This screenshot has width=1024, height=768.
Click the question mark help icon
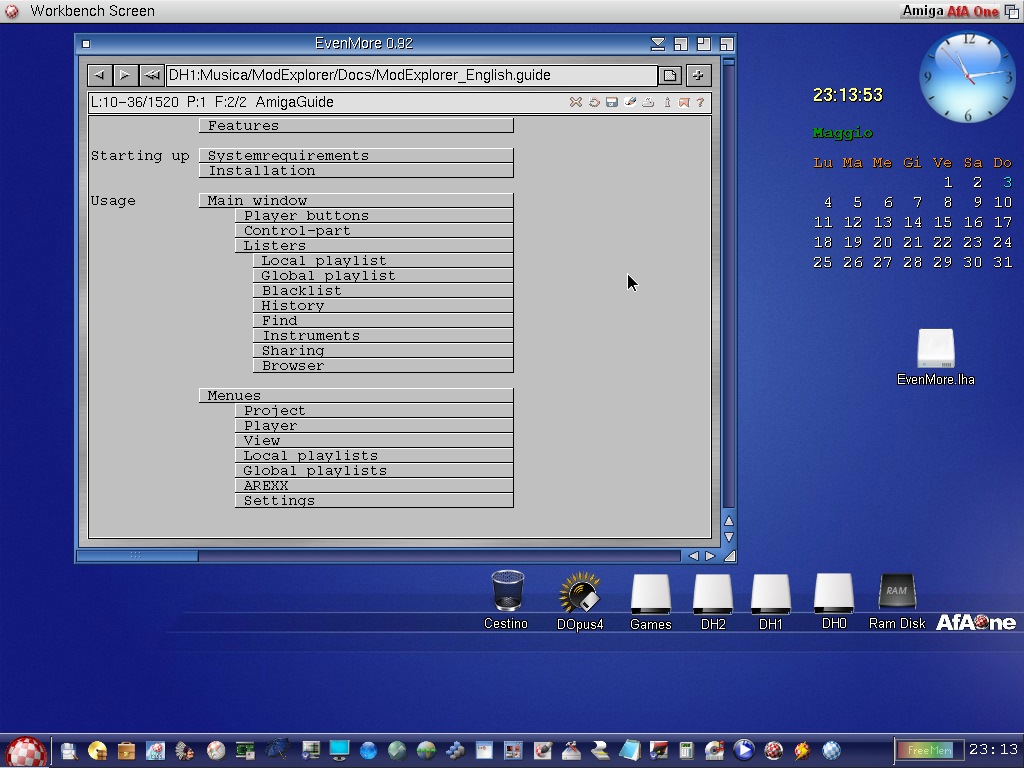700,102
